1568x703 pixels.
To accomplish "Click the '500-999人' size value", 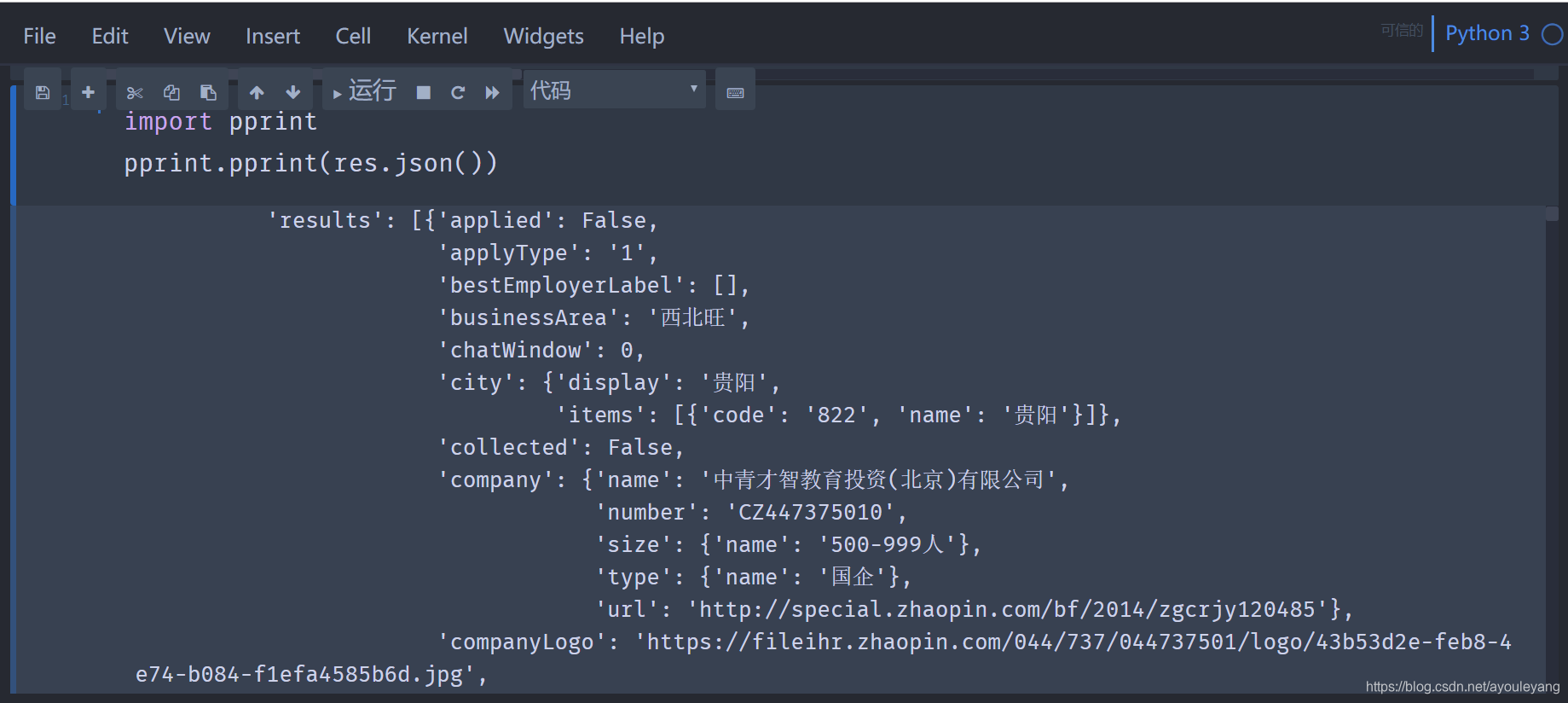I will pyautogui.click(x=888, y=544).
